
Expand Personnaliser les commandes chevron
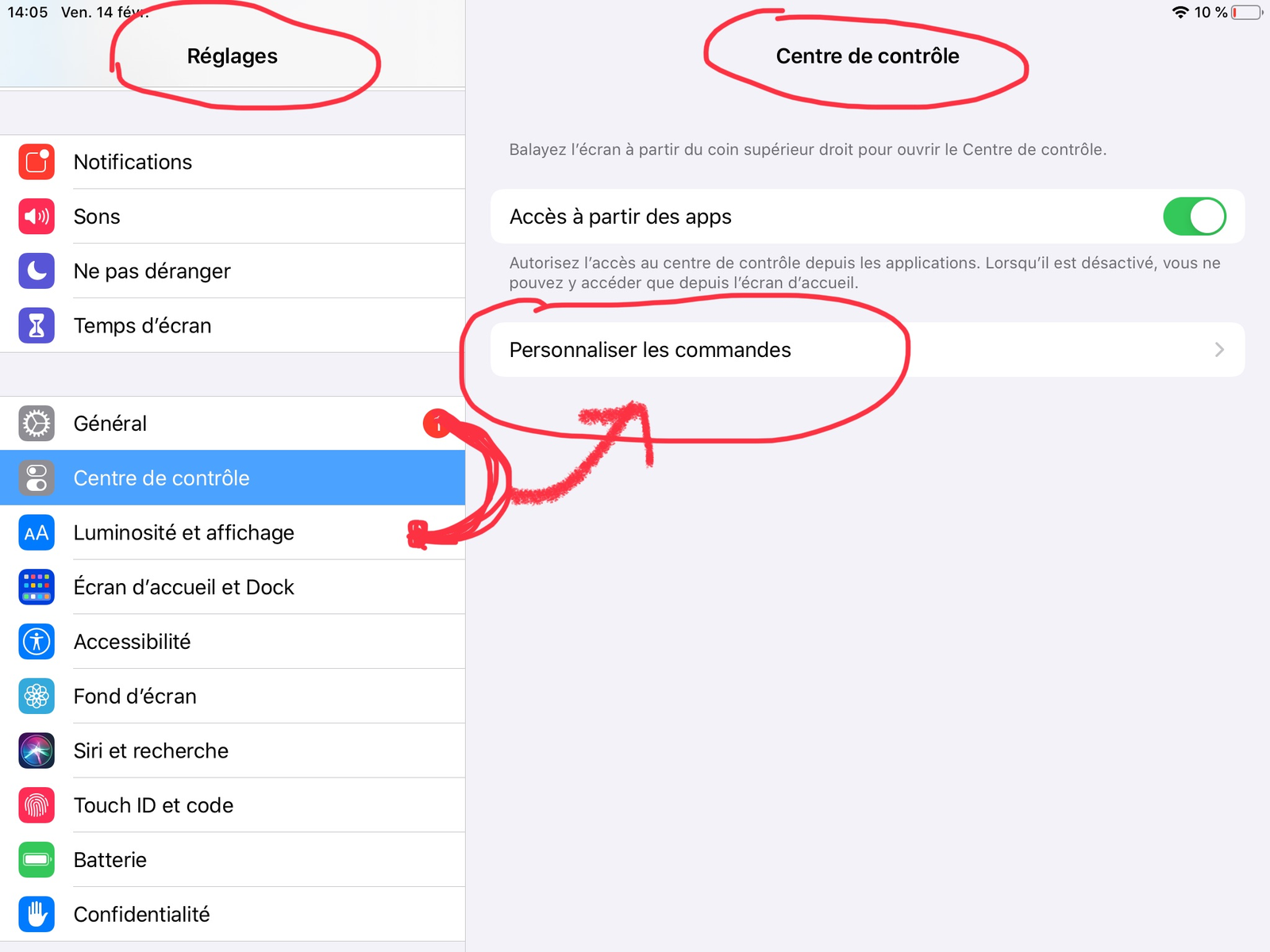[1219, 350]
